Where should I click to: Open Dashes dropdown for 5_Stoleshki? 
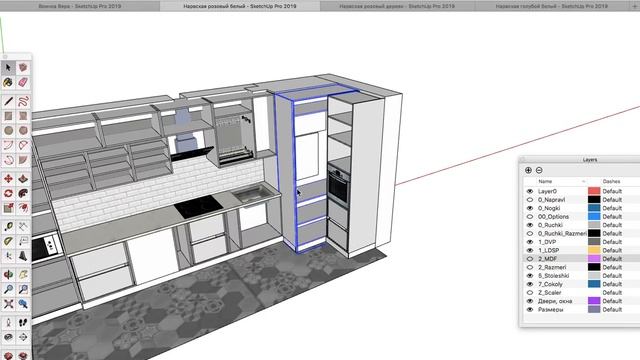click(x=612, y=276)
